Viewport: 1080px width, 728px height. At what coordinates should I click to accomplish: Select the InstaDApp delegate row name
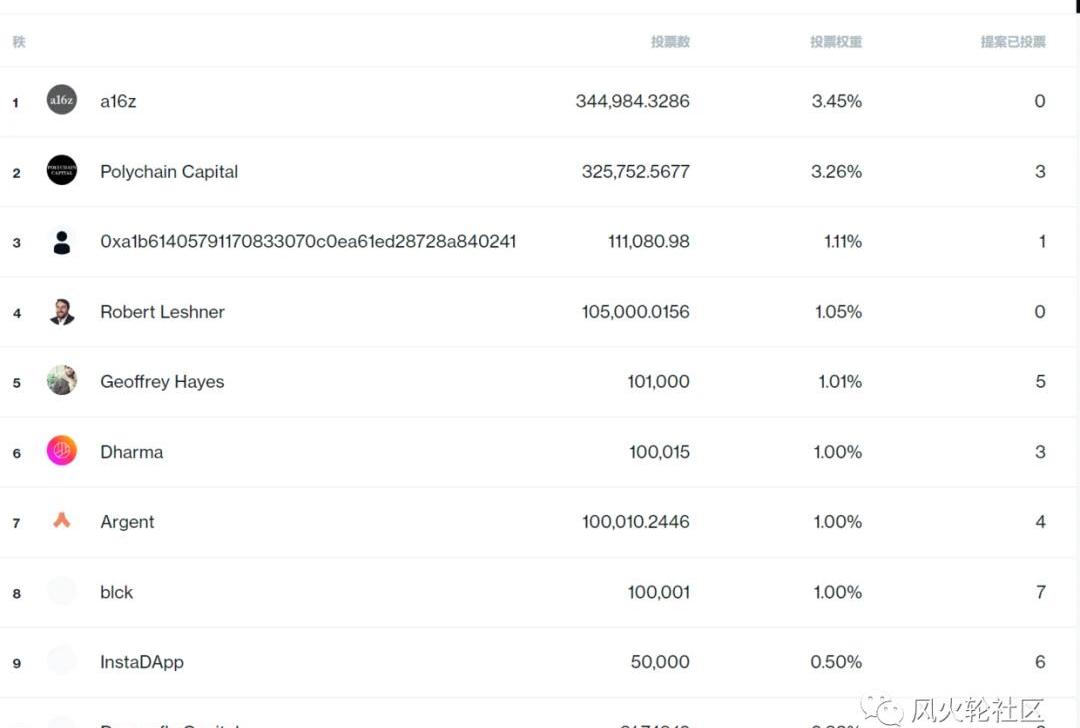[x=142, y=662]
